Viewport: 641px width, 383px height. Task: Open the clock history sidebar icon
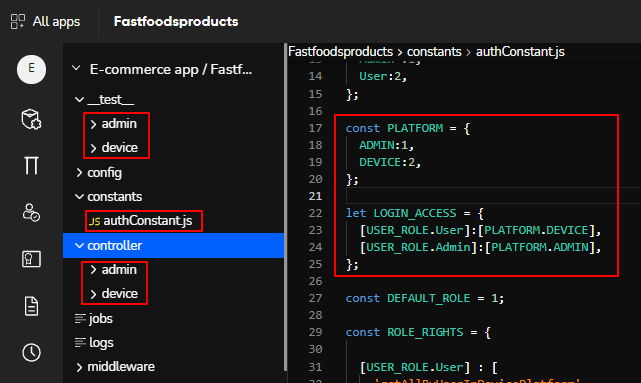click(31, 352)
